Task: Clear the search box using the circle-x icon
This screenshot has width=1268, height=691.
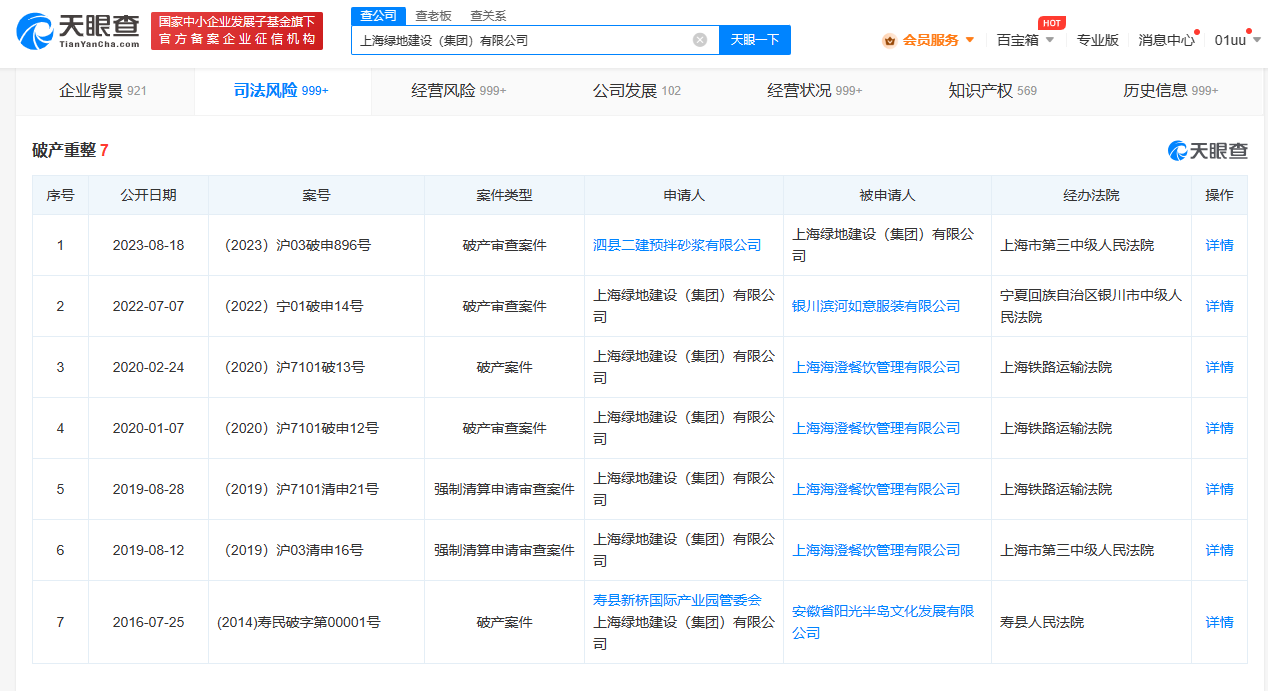Action: coord(700,39)
